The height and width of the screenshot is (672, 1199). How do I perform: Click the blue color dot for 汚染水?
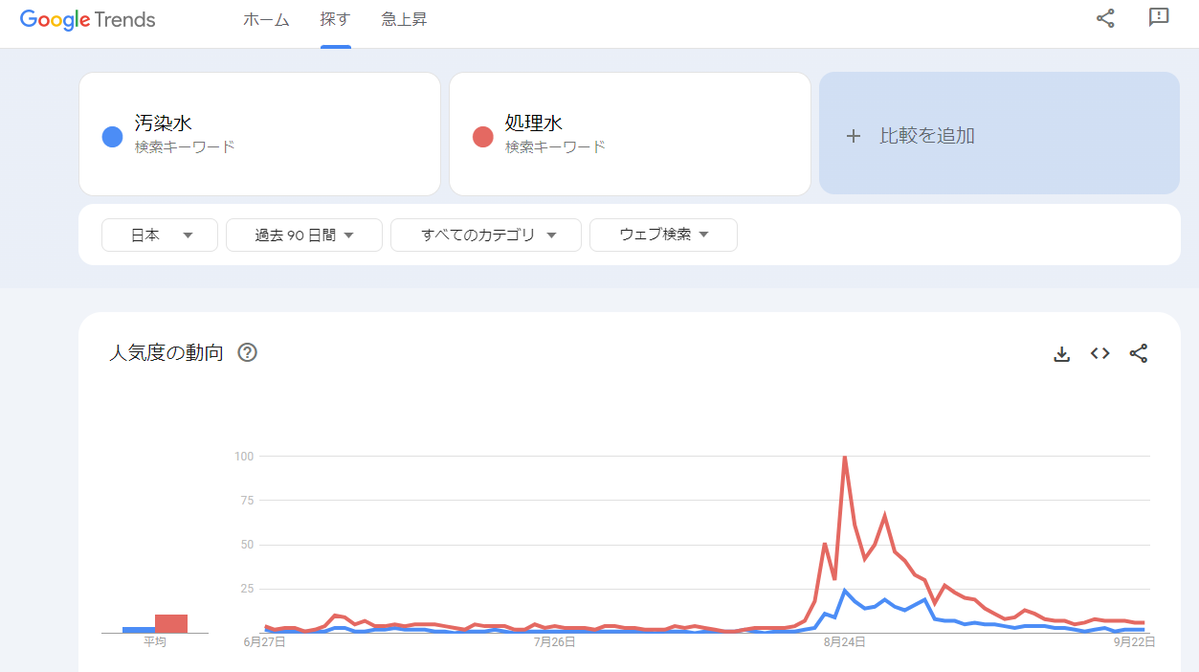coord(113,137)
